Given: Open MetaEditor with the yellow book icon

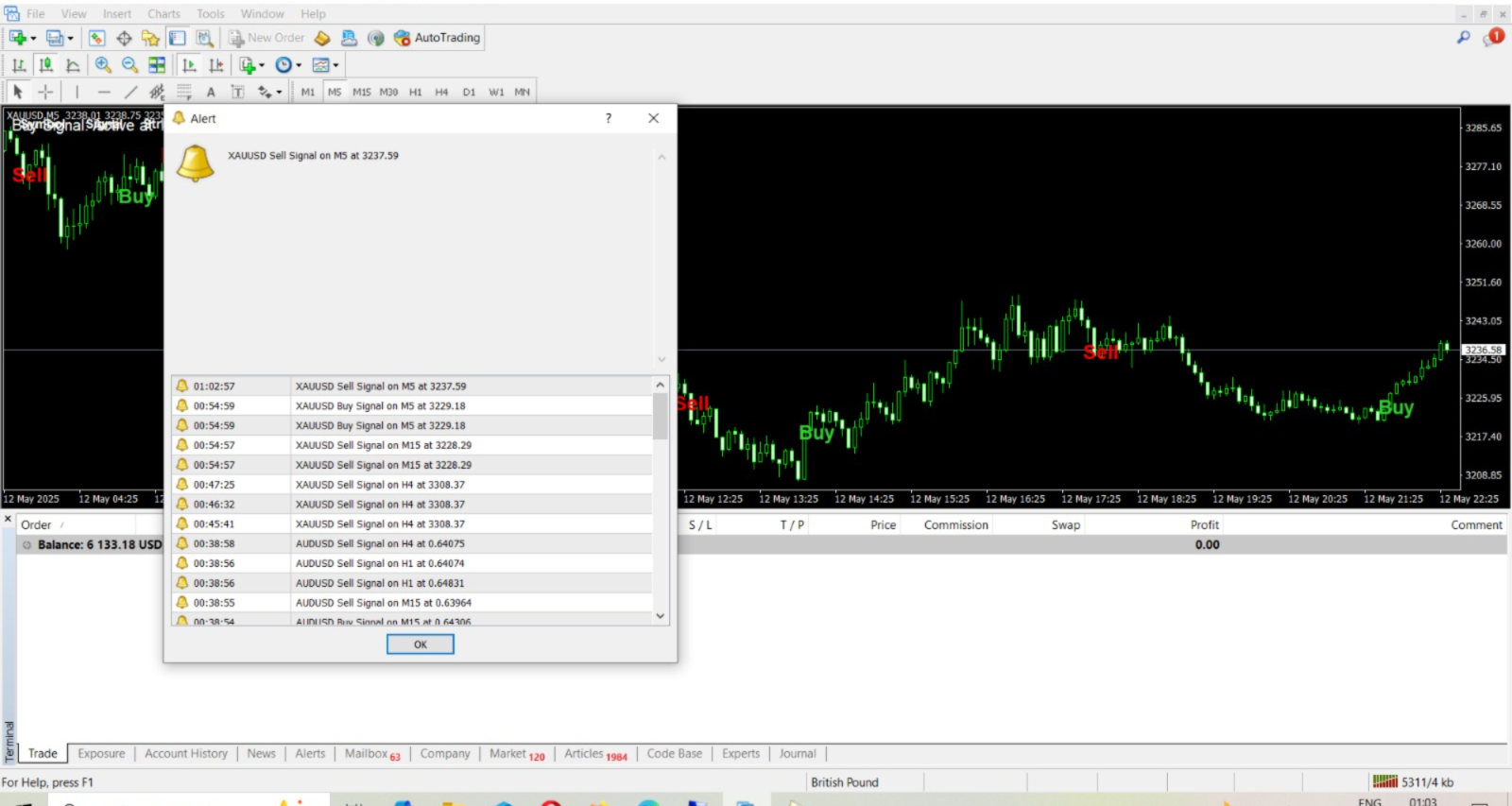Looking at the screenshot, I should [322, 38].
